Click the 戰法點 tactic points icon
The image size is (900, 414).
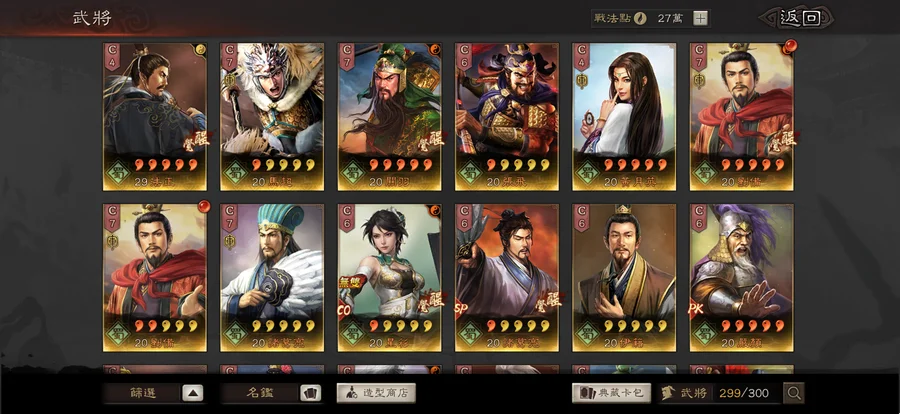point(641,18)
